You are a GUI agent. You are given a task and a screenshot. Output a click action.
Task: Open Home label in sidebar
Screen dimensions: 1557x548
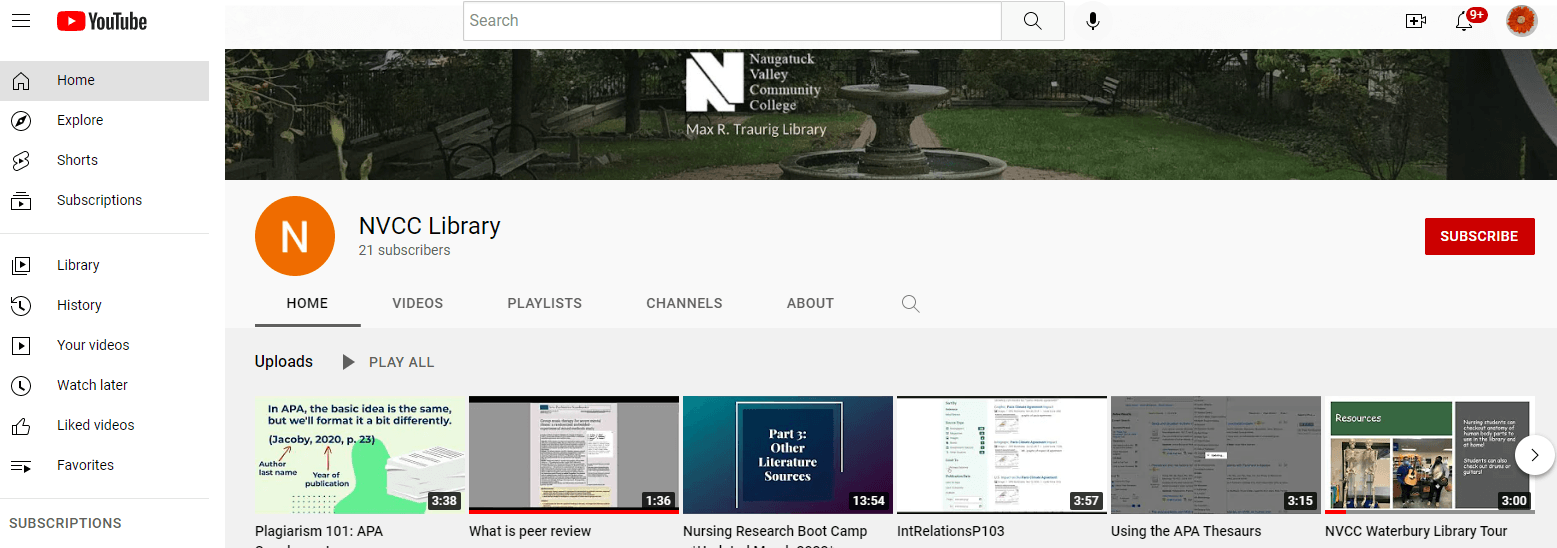(76, 80)
